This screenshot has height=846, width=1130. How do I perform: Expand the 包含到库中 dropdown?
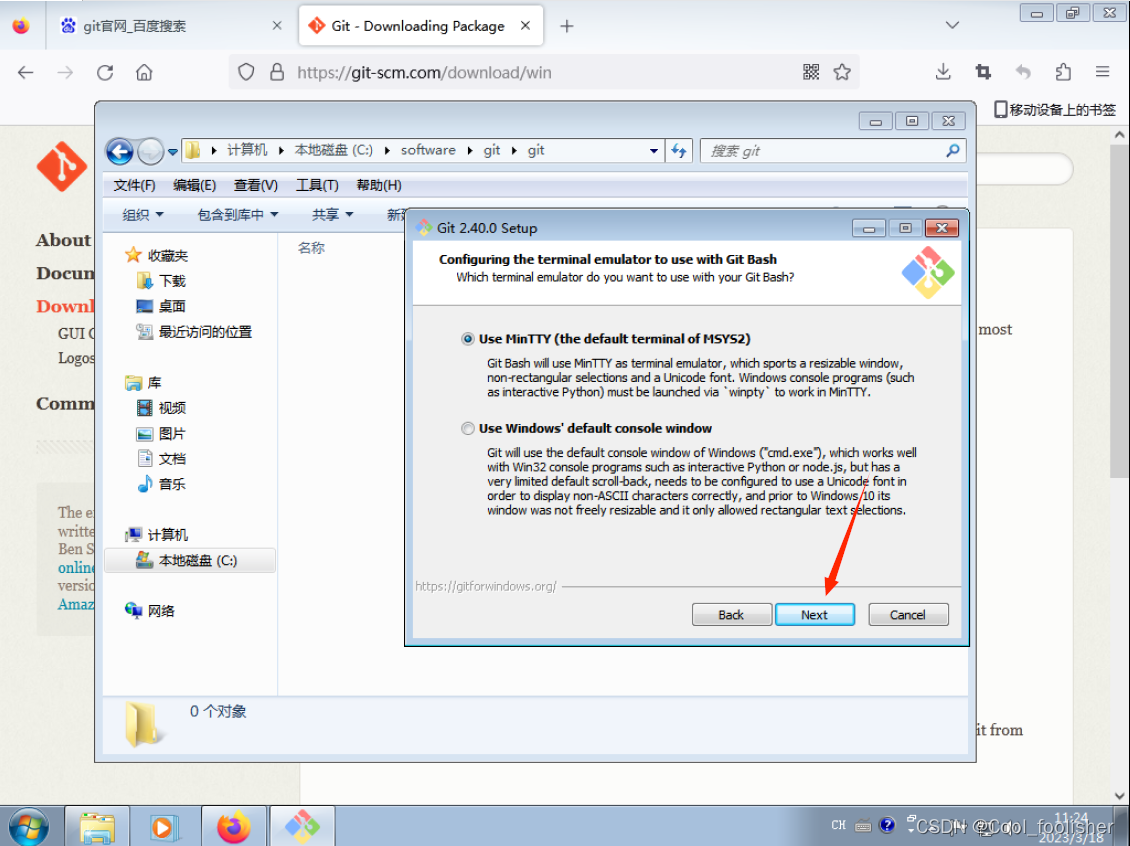click(x=238, y=215)
